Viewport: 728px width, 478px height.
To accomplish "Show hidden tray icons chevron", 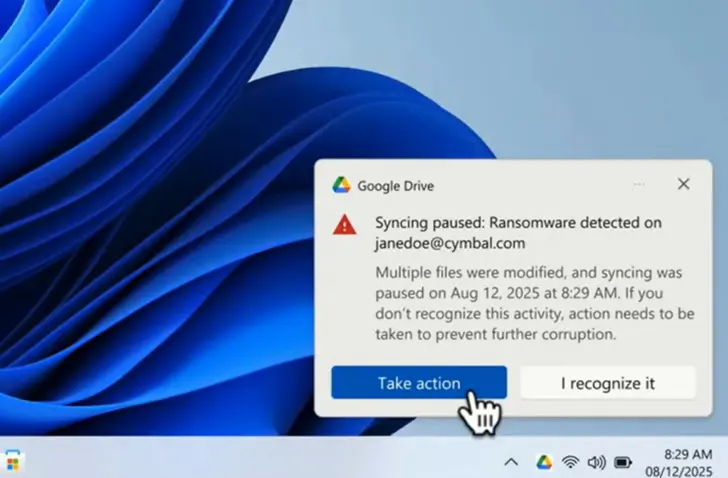I will 511,462.
